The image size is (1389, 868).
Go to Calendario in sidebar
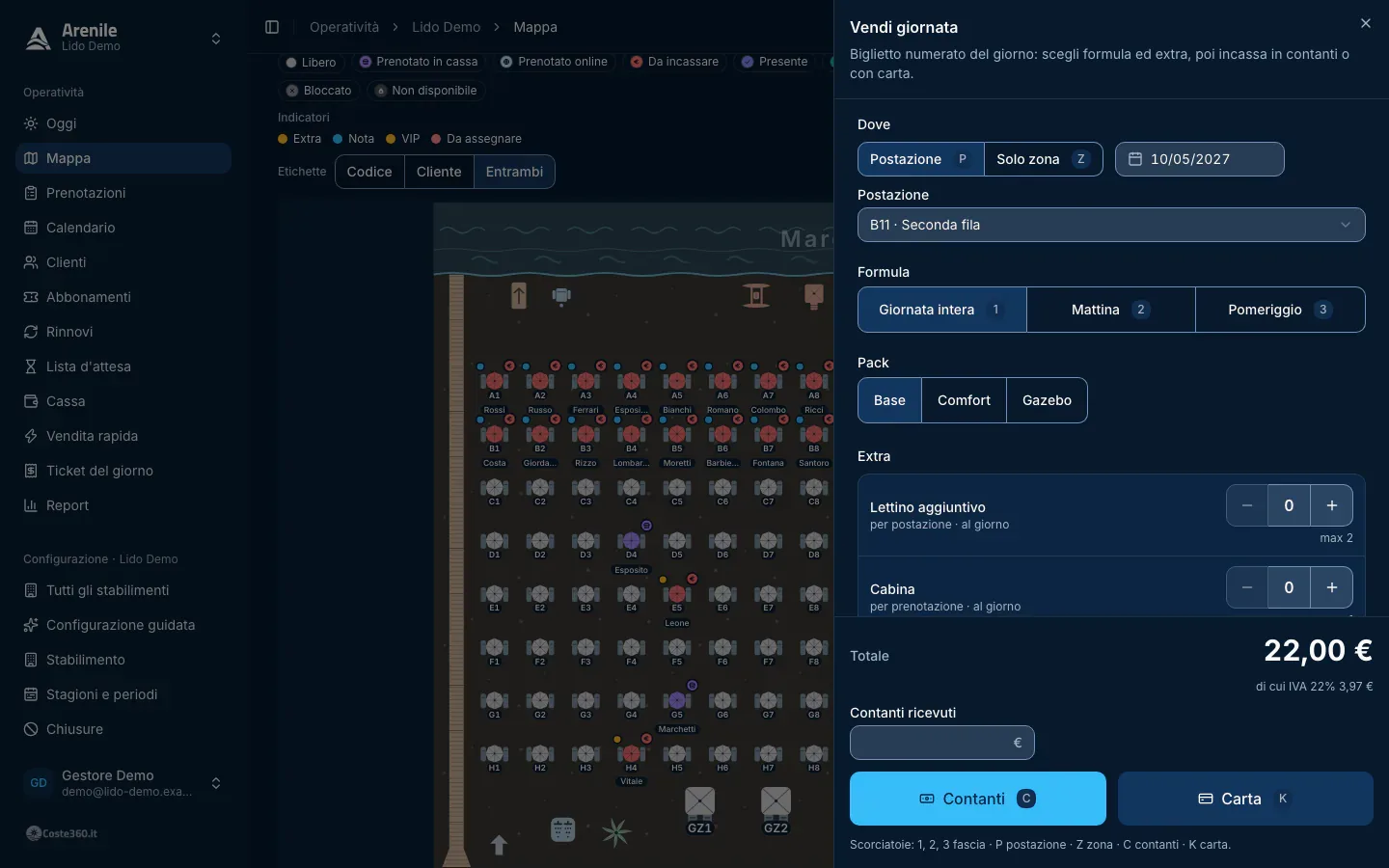click(x=123, y=228)
